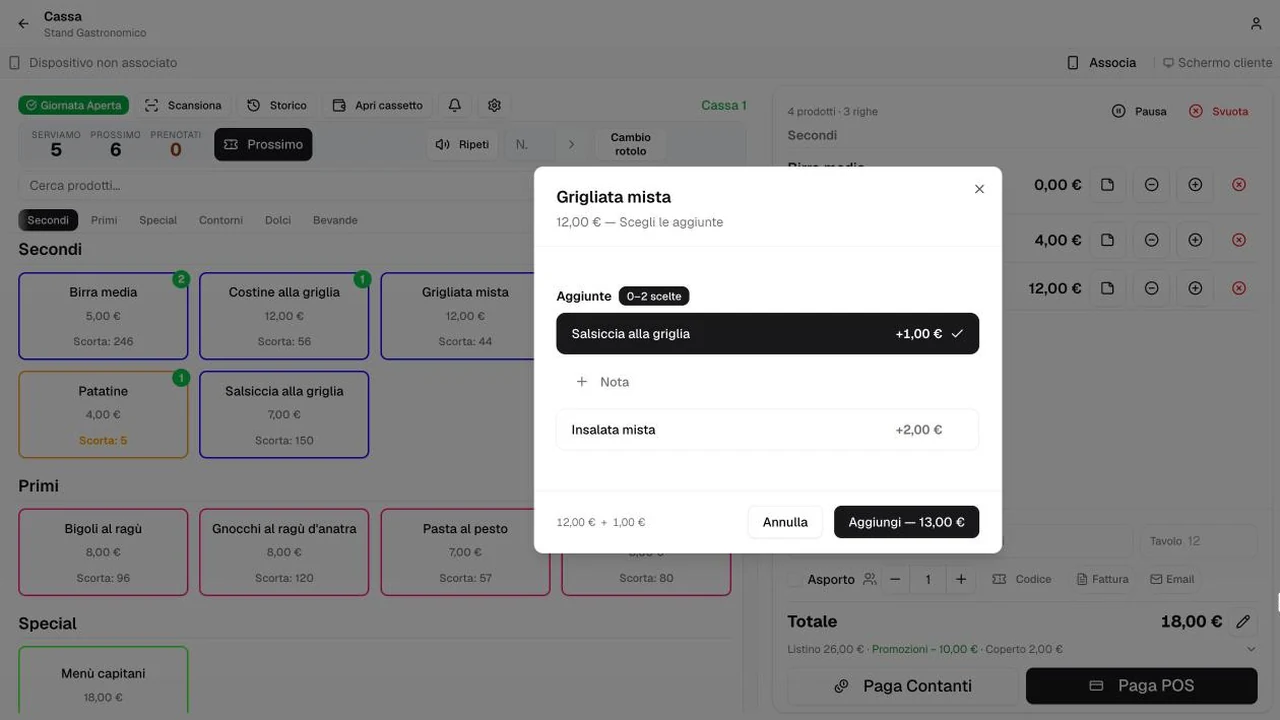This screenshot has height=720, width=1280.
Task: Increase quantity on the 4,00 € cart row
Action: (x=1195, y=240)
